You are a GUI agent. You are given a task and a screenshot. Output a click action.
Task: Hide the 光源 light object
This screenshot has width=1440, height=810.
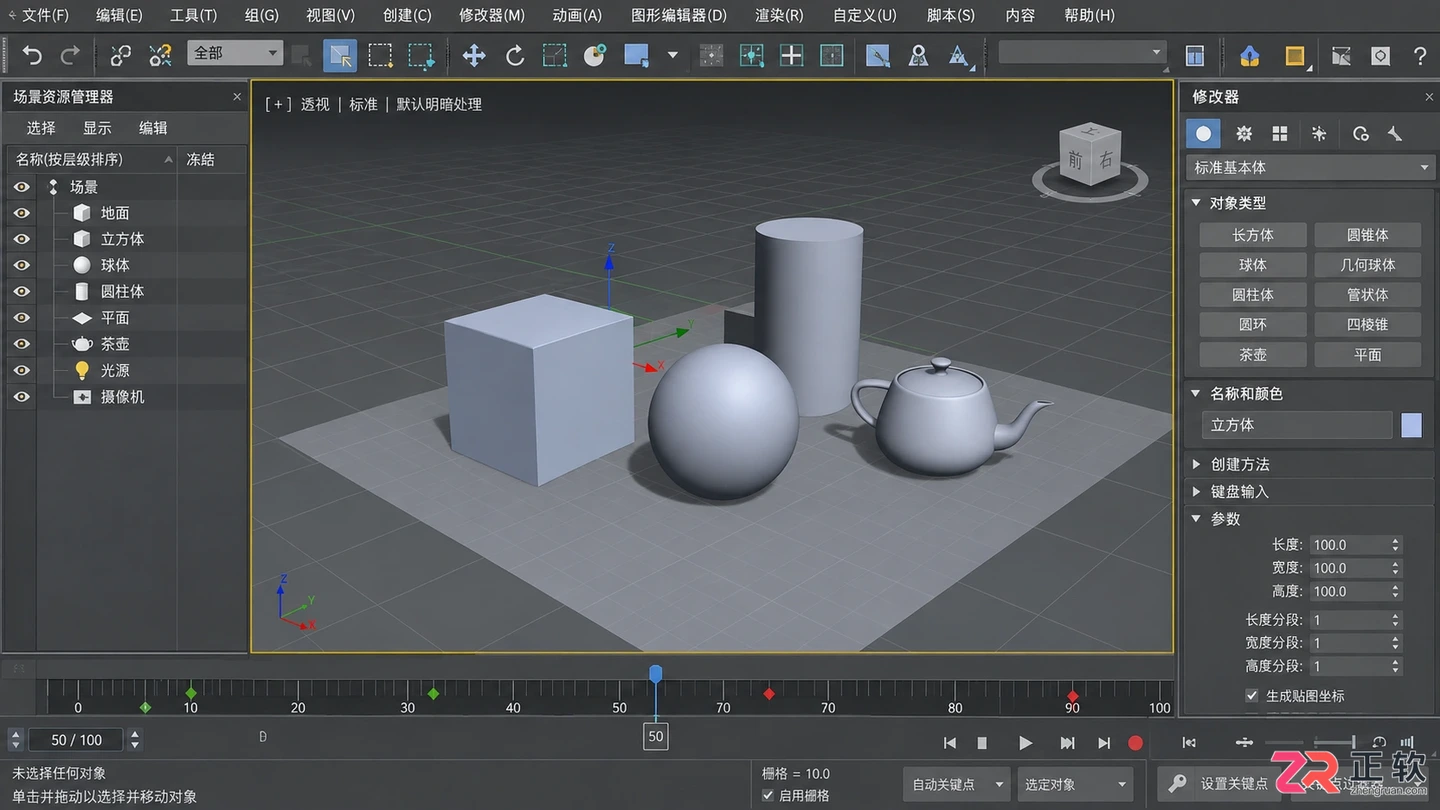[21, 370]
